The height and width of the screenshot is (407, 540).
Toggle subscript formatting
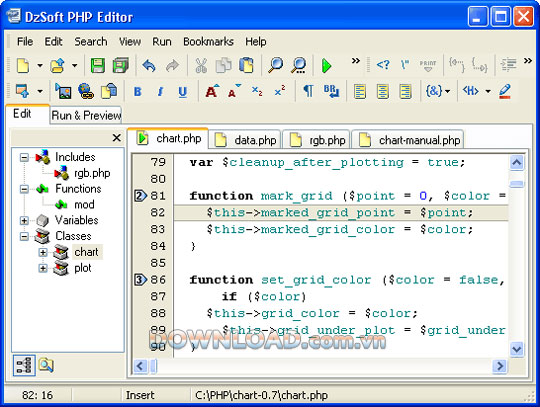(x=257, y=91)
